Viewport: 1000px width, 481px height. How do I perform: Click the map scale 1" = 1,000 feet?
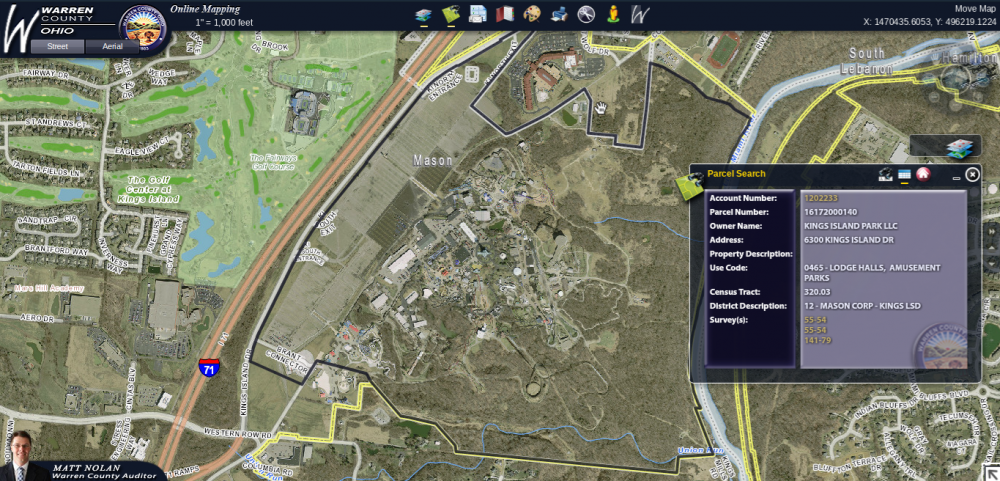coord(224,22)
